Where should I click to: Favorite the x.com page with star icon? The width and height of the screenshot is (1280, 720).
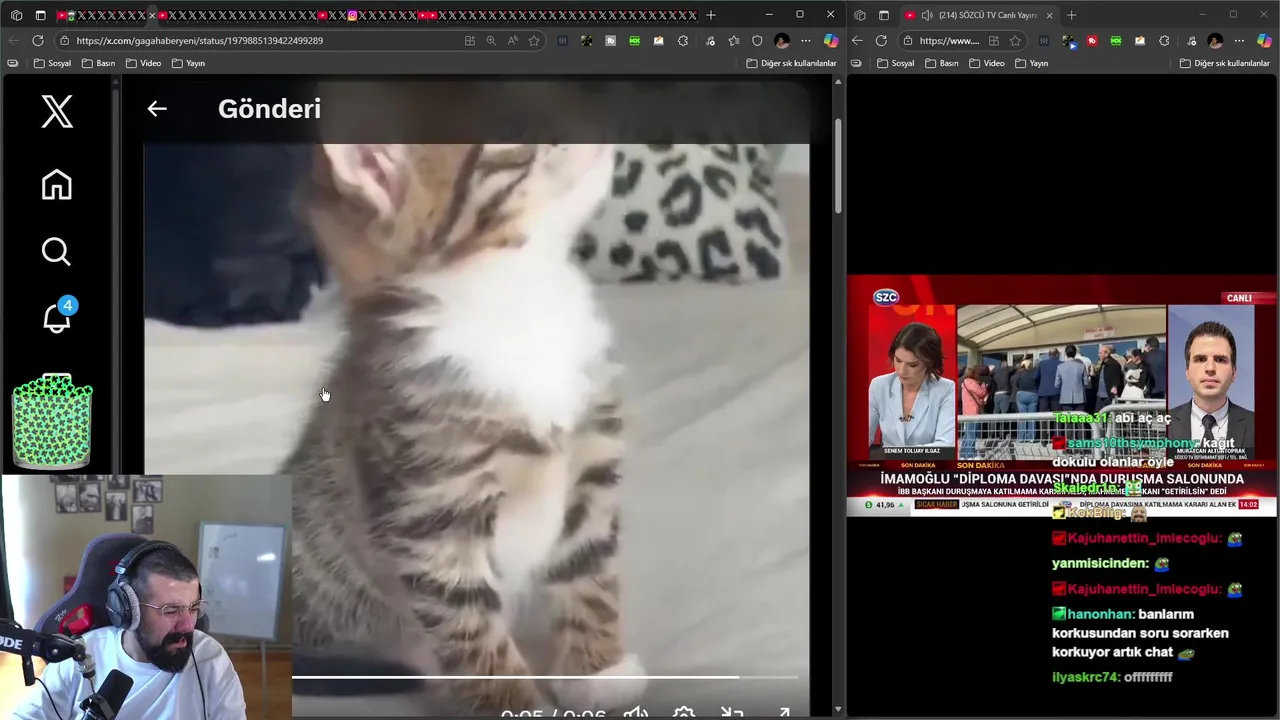click(534, 41)
